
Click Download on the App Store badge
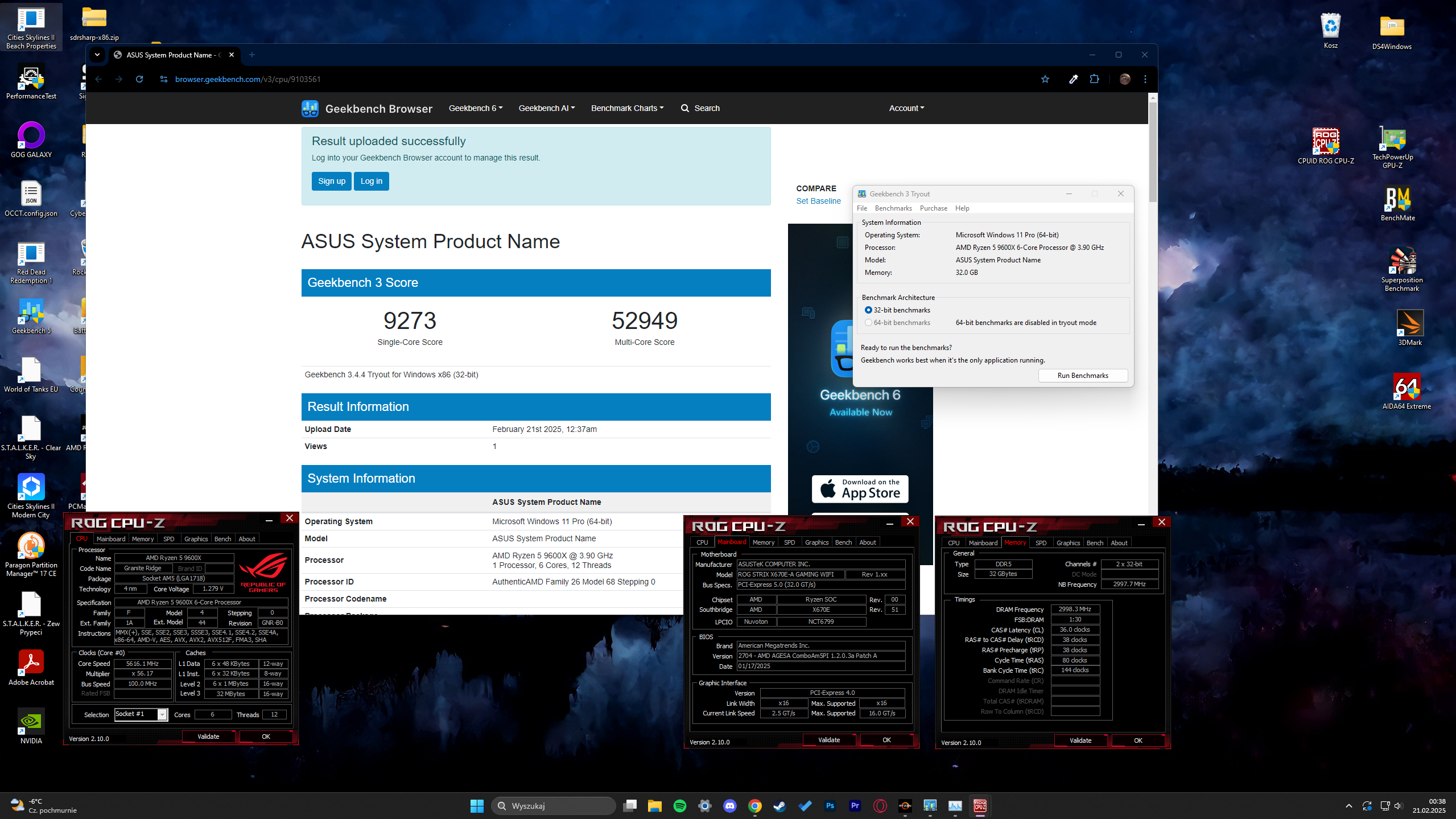pos(860,489)
